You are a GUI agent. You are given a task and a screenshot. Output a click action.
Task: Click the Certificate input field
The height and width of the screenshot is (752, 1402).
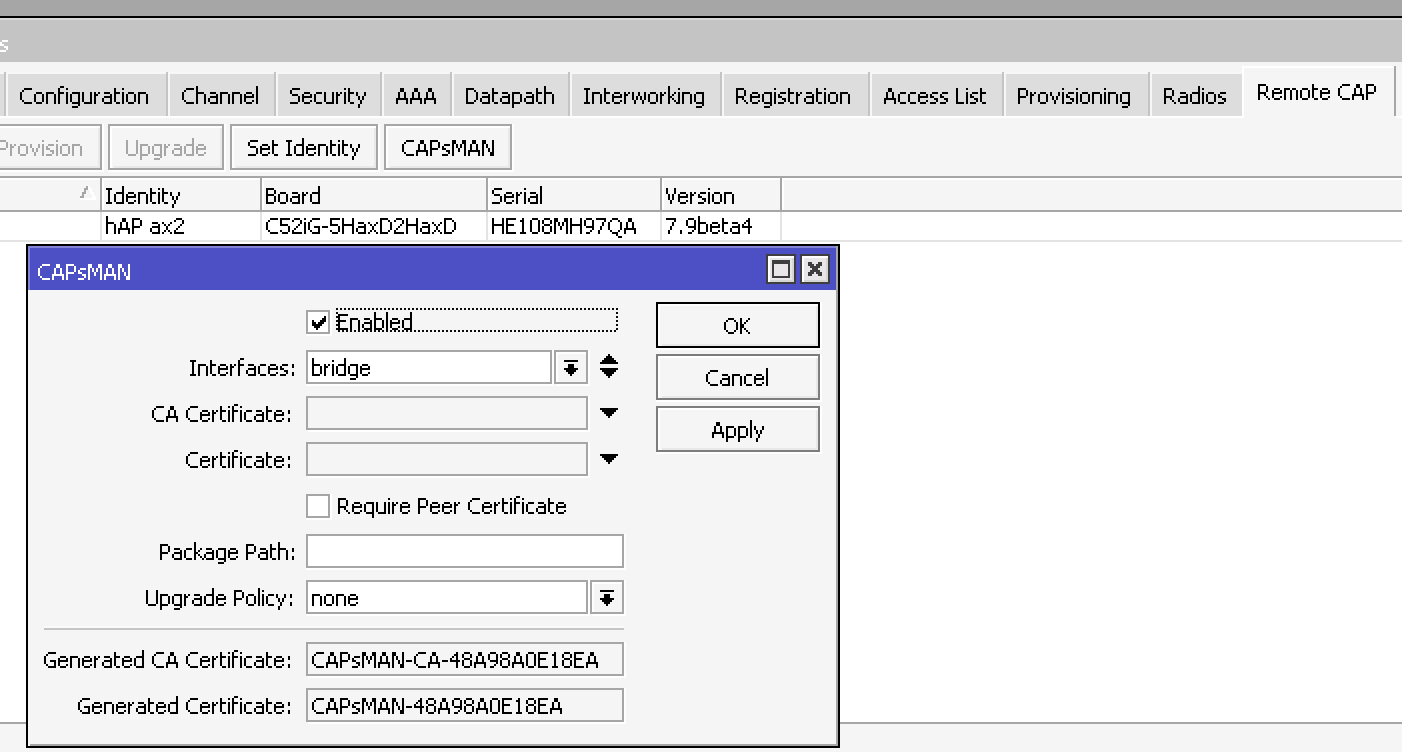446,460
